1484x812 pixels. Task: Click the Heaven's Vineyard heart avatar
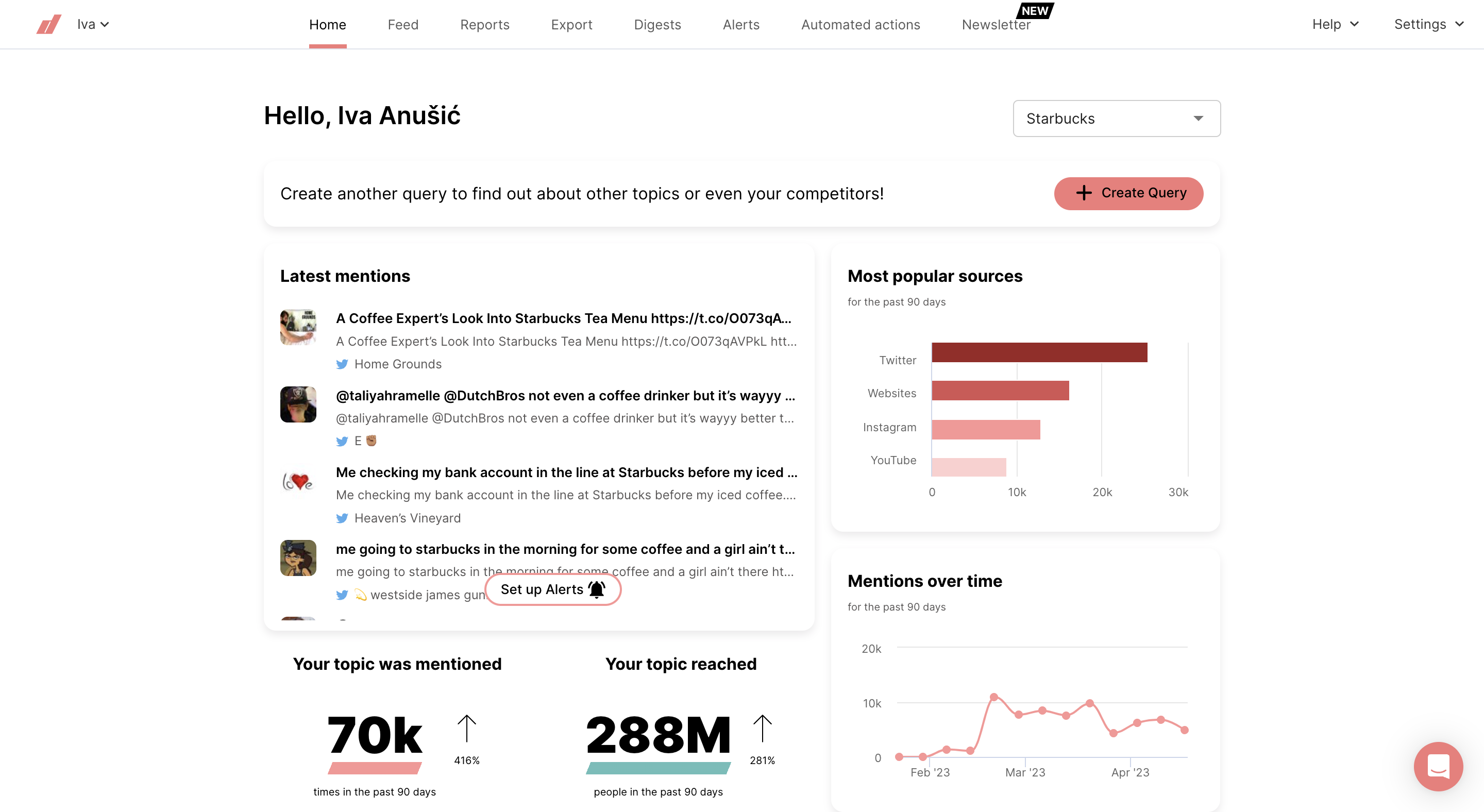298,481
